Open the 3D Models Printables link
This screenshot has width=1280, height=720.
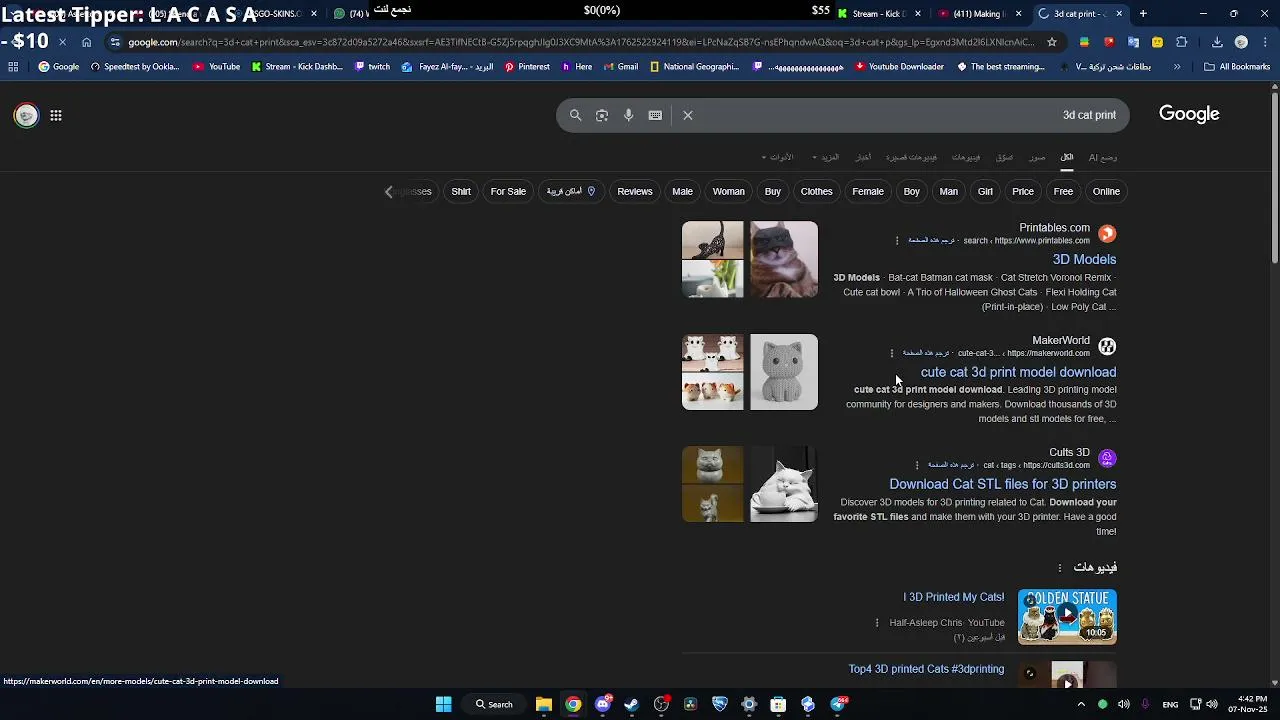(x=1084, y=259)
